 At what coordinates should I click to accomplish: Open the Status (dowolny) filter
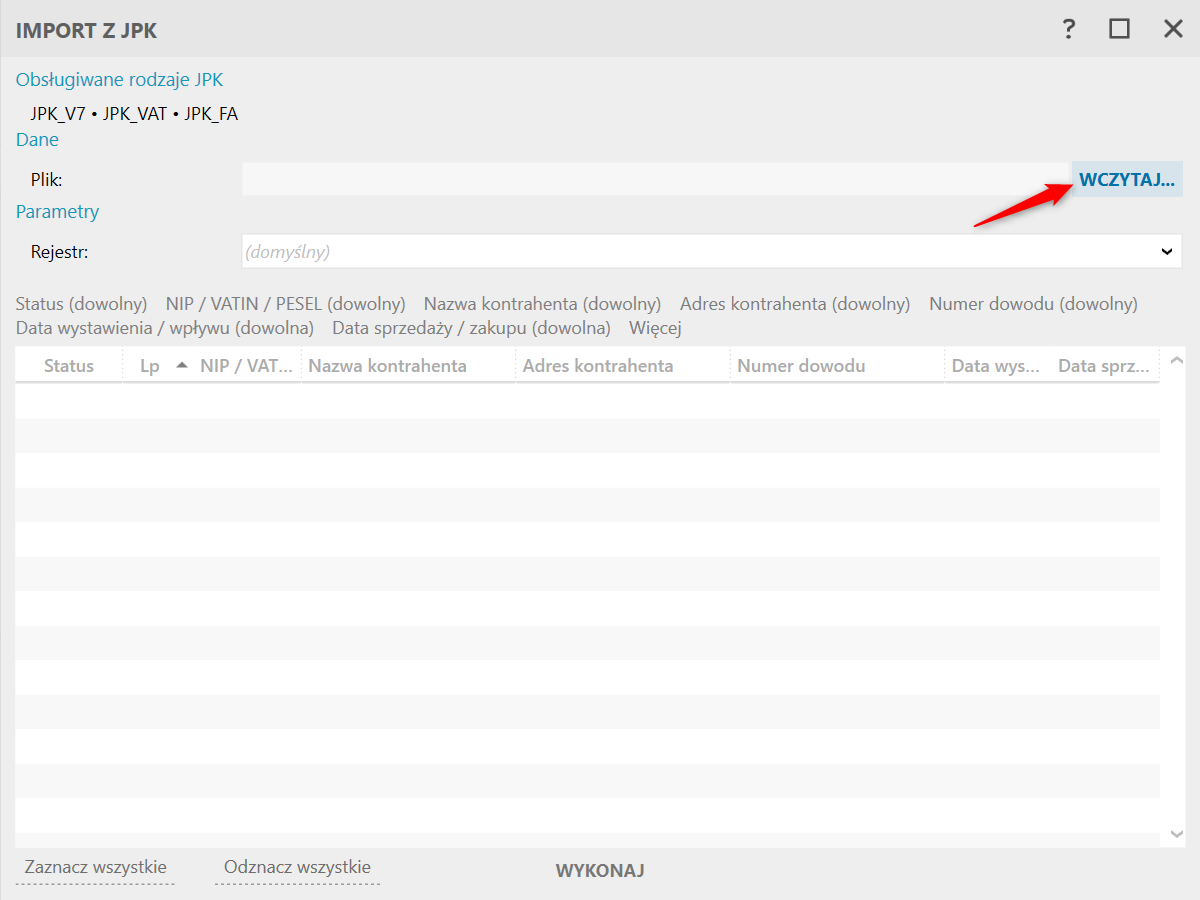tap(81, 303)
